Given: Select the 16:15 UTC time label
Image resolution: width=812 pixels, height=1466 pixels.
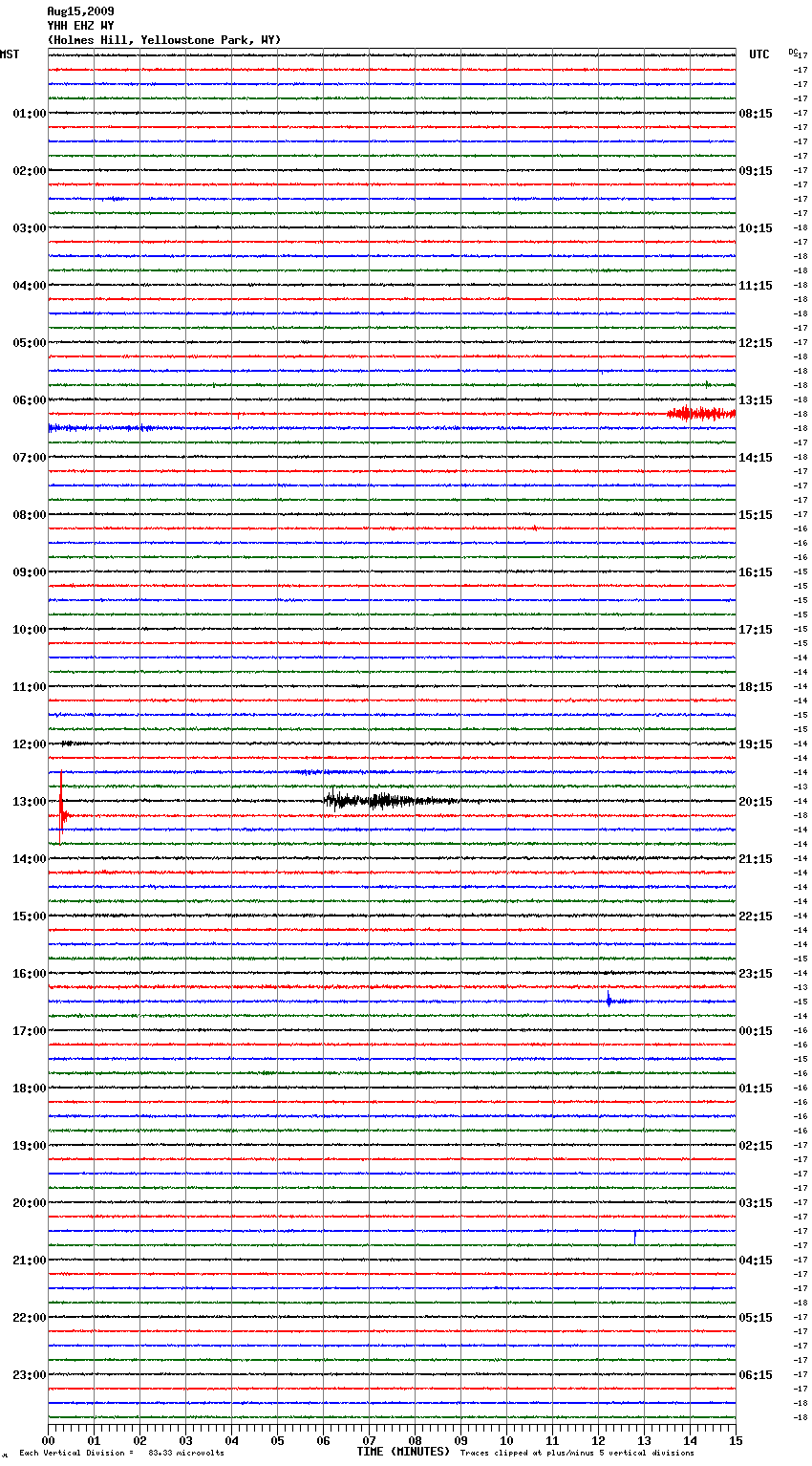Looking at the screenshot, I should pyautogui.click(x=756, y=572).
